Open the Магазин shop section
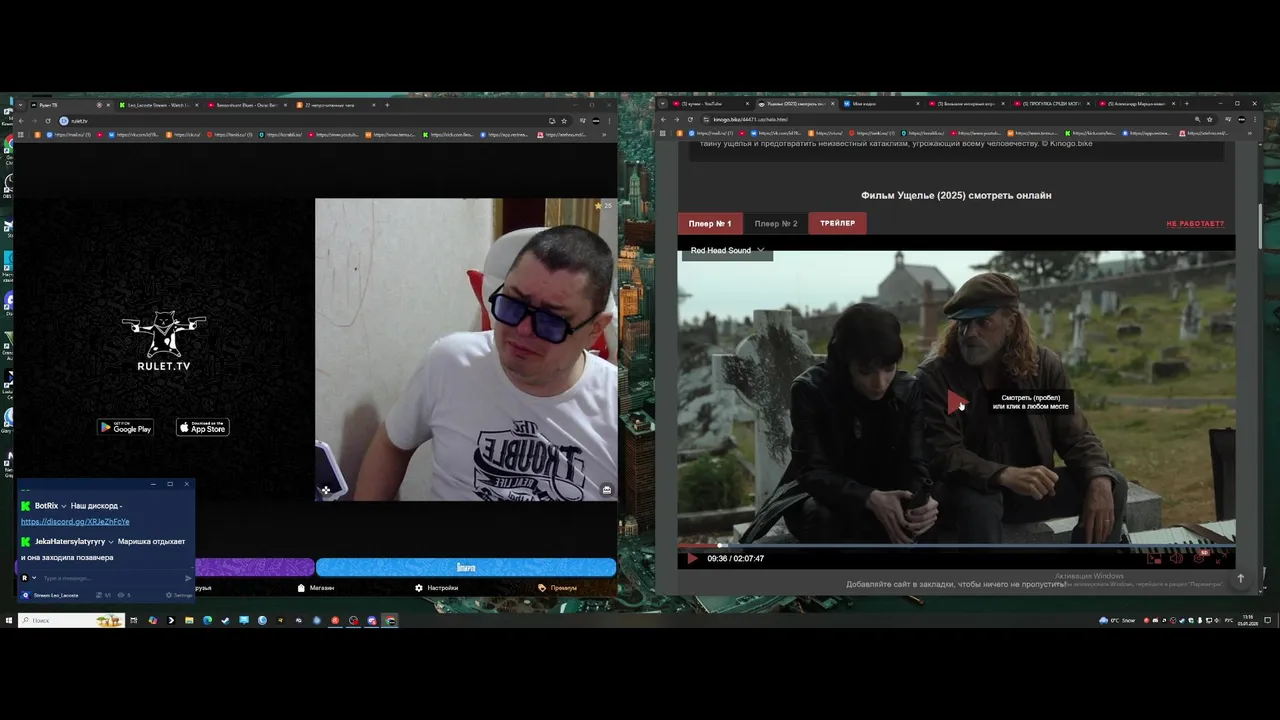Viewport: 1280px width, 720px height. point(316,588)
